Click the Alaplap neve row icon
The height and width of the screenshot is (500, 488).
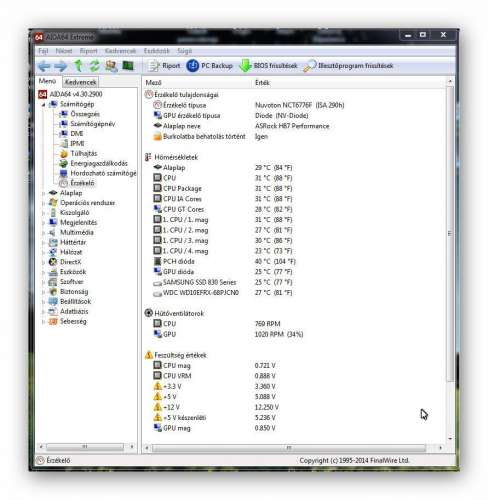[x=157, y=126]
